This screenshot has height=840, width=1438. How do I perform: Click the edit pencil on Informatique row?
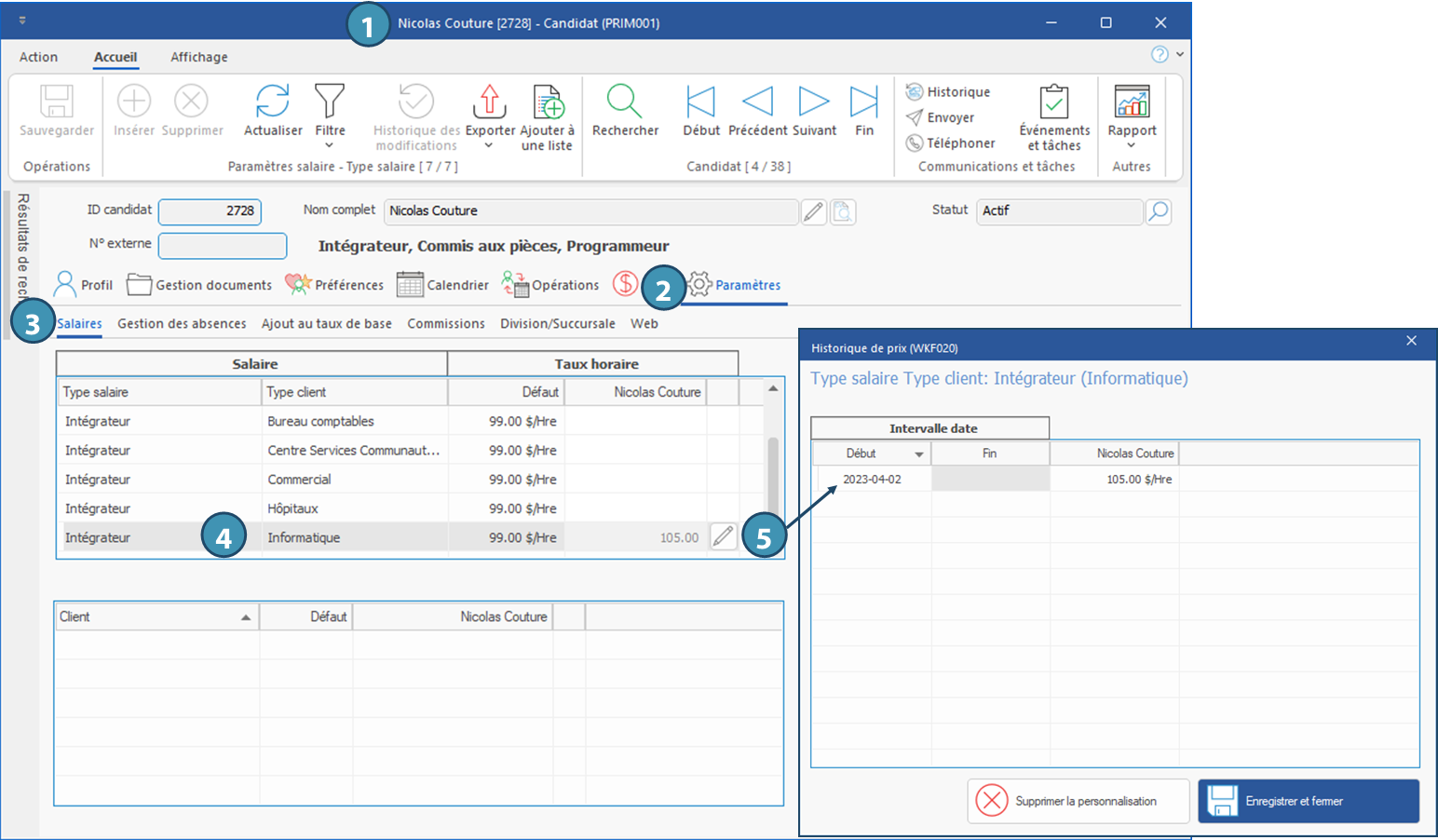pos(723,536)
